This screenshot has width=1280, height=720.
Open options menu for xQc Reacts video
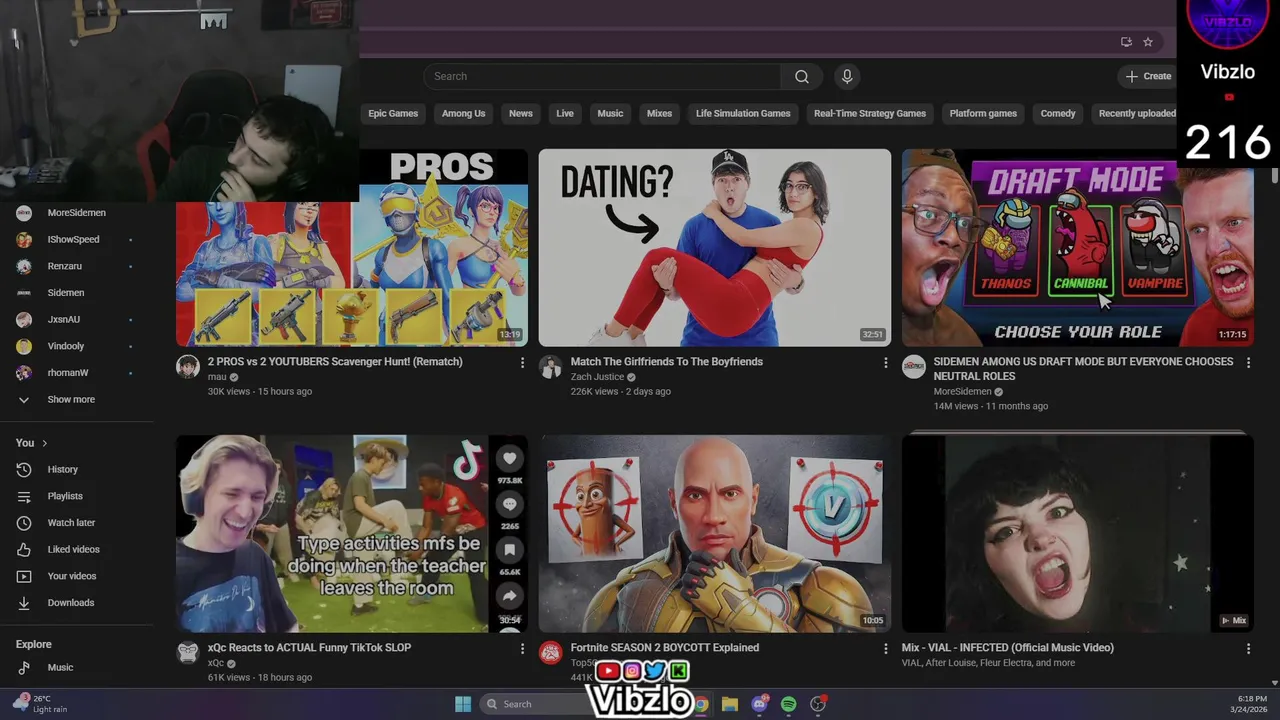pyautogui.click(x=522, y=649)
